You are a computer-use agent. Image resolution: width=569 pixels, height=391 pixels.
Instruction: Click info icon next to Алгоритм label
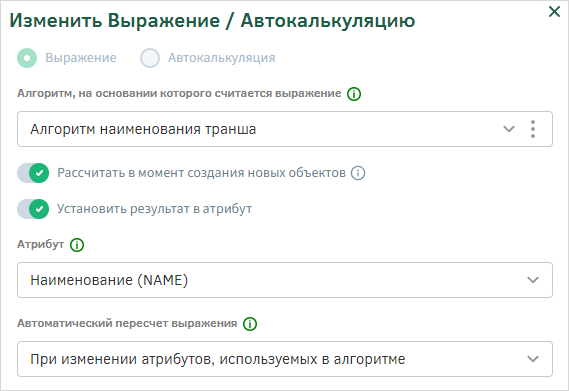pos(354,94)
